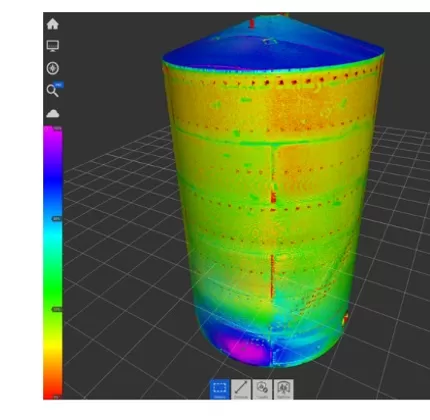Screen dimensions: 430x420
Task: Go to the Home view icon
Action: (53, 24)
